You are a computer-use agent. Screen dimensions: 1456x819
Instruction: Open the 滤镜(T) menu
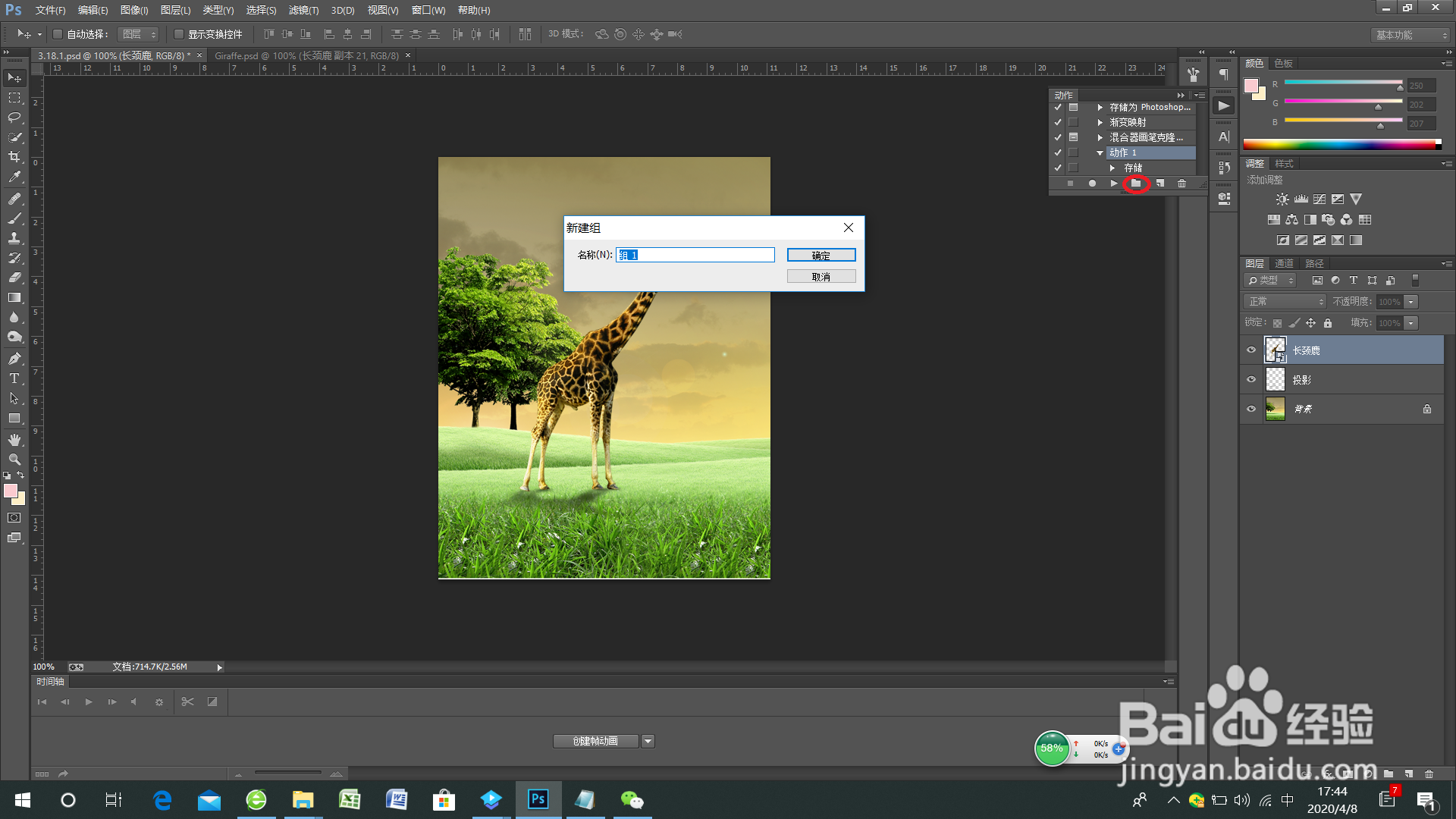[x=303, y=10]
